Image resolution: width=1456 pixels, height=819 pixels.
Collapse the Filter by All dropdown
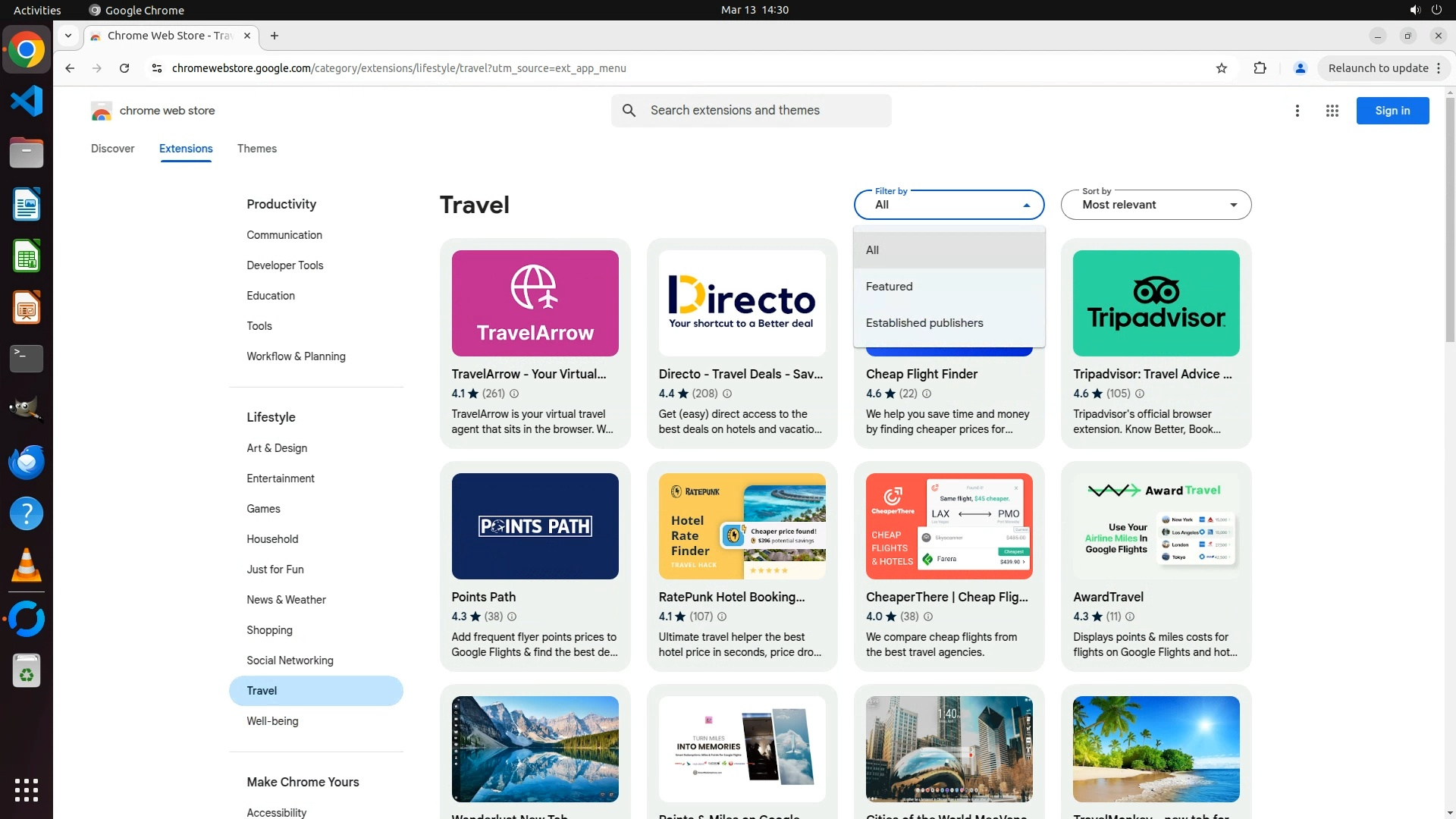pos(949,205)
